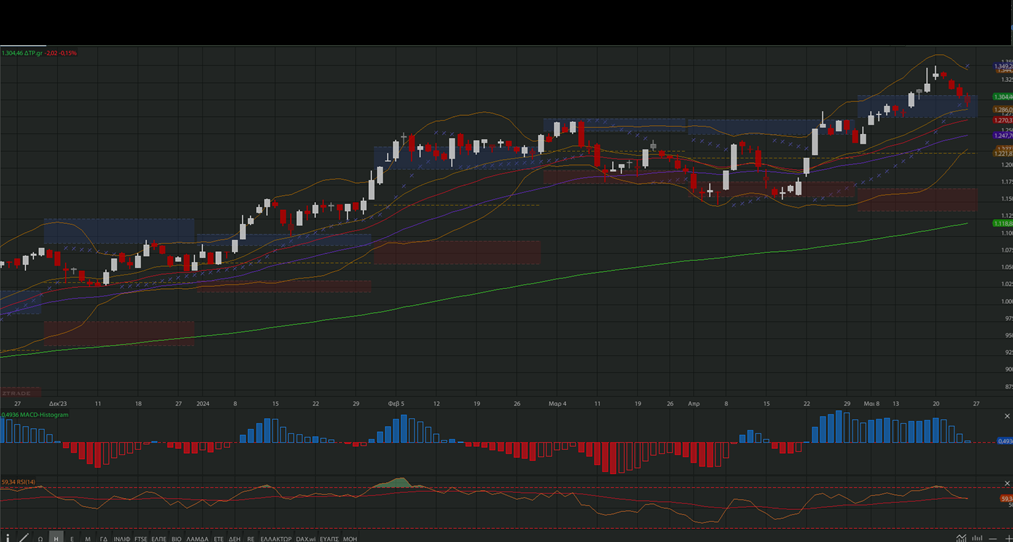The image size is (1013, 542).
Task: Switch chart type with the bars icon
Action: 977,538
